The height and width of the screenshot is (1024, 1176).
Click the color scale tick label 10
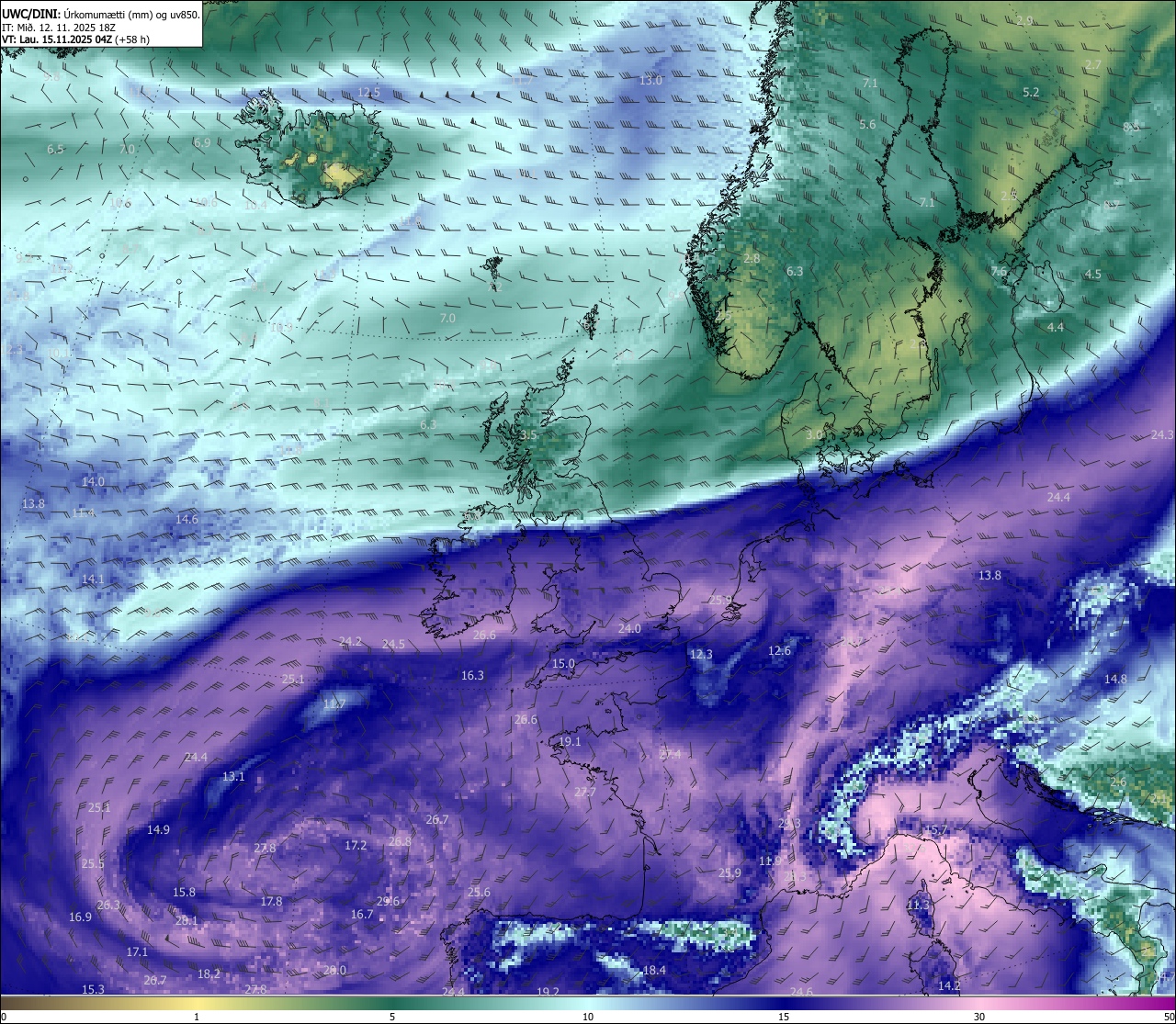pos(588,1017)
